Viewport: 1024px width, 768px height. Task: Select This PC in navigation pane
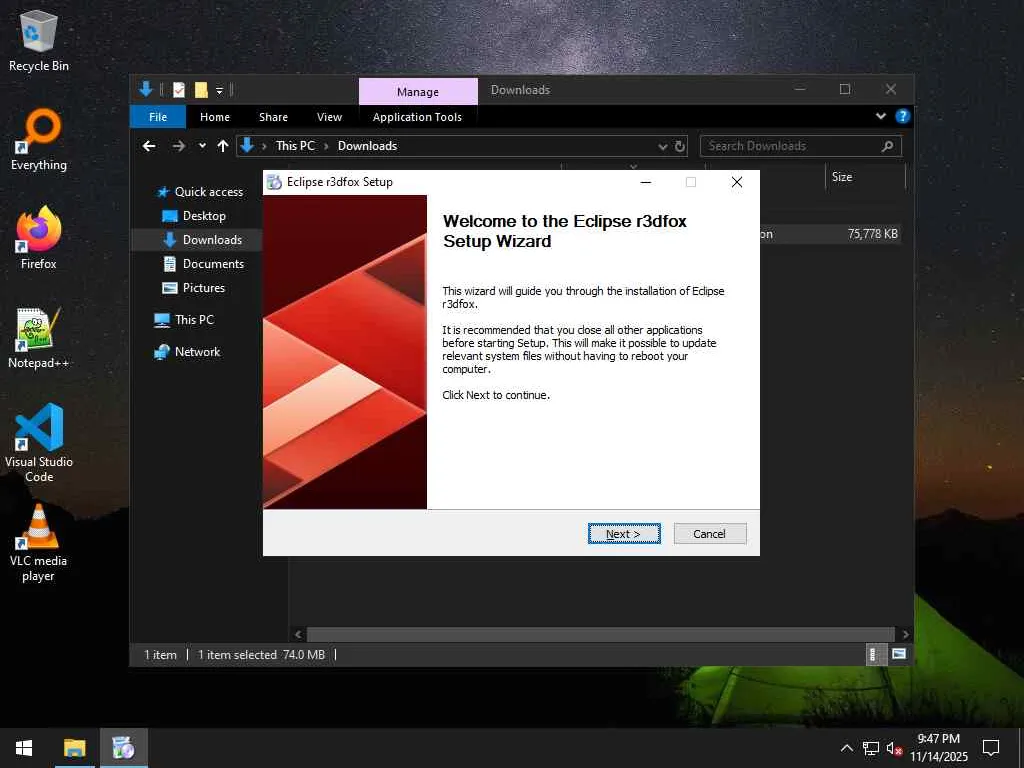coord(194,320)
